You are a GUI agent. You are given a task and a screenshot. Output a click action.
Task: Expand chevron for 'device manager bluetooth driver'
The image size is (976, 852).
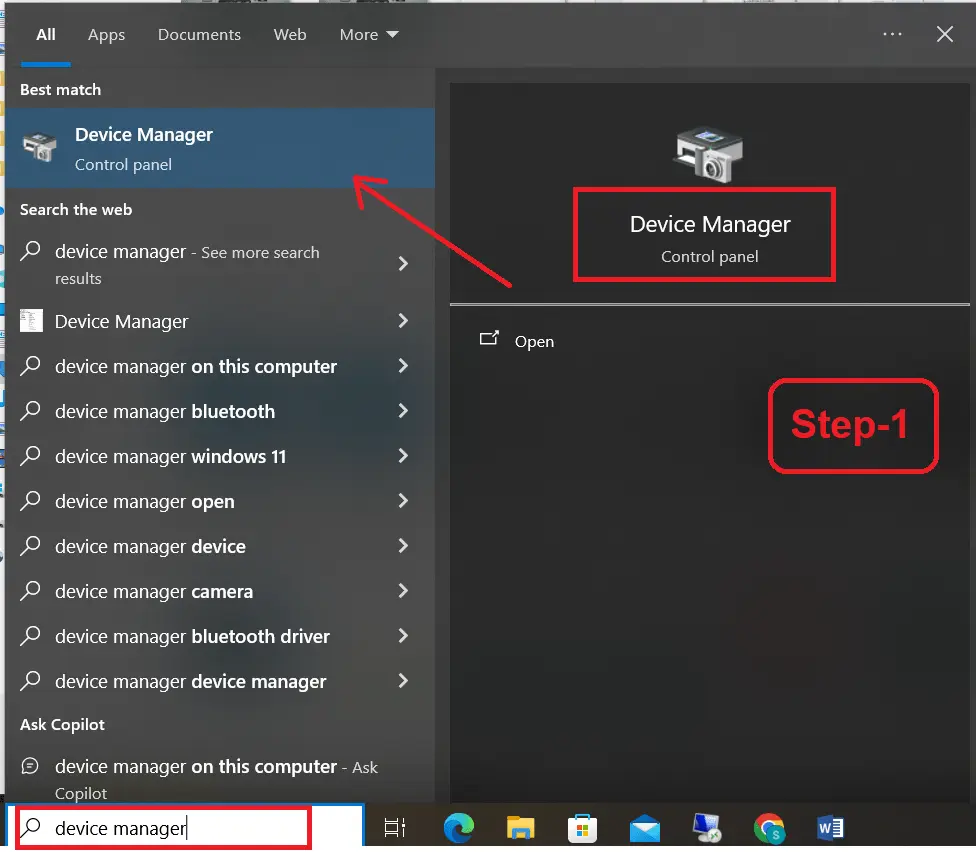click(403, 636)
